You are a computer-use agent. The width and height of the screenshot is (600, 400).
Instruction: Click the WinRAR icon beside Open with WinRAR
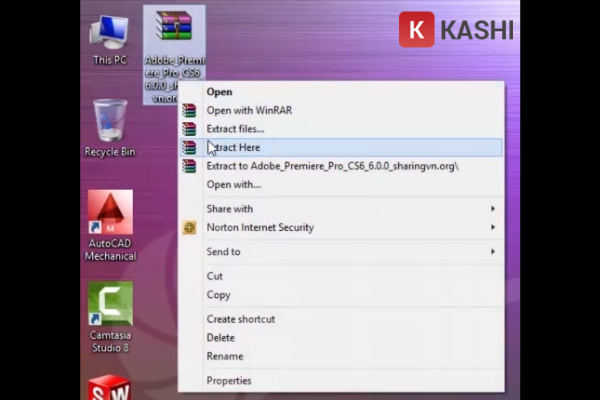coord(189,110)
